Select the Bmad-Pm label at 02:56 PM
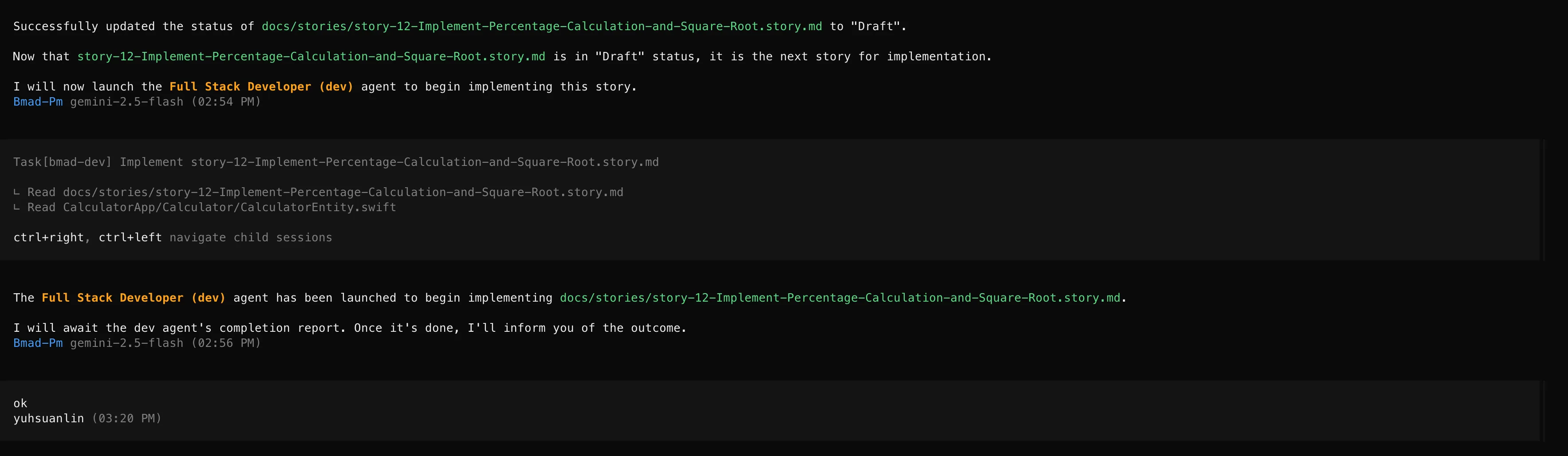The height and width of the screenshot is (456, 1568). [x=37, y=343]
